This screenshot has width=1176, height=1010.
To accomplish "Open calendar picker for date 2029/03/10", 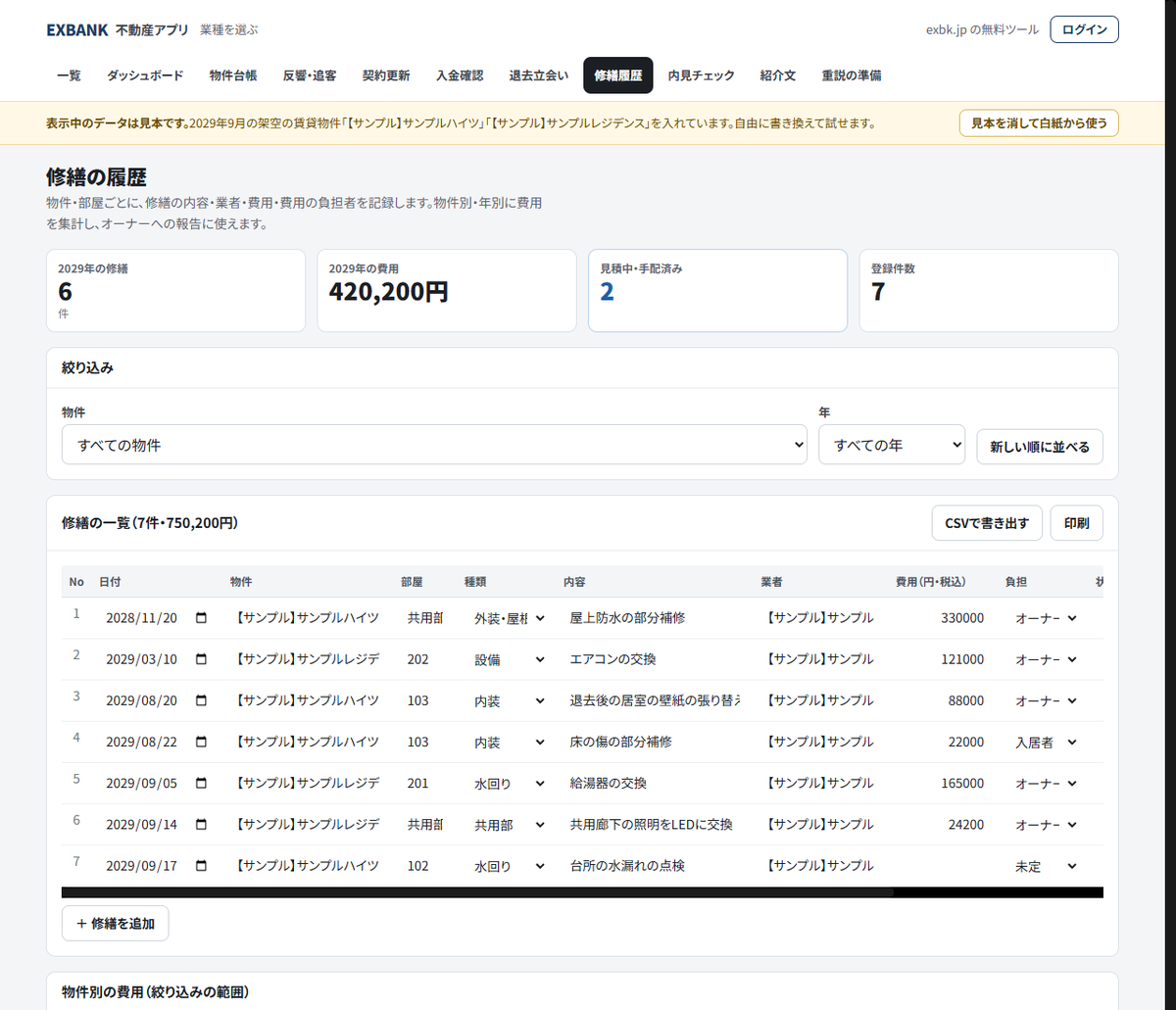I will click(x=202, y=659).
